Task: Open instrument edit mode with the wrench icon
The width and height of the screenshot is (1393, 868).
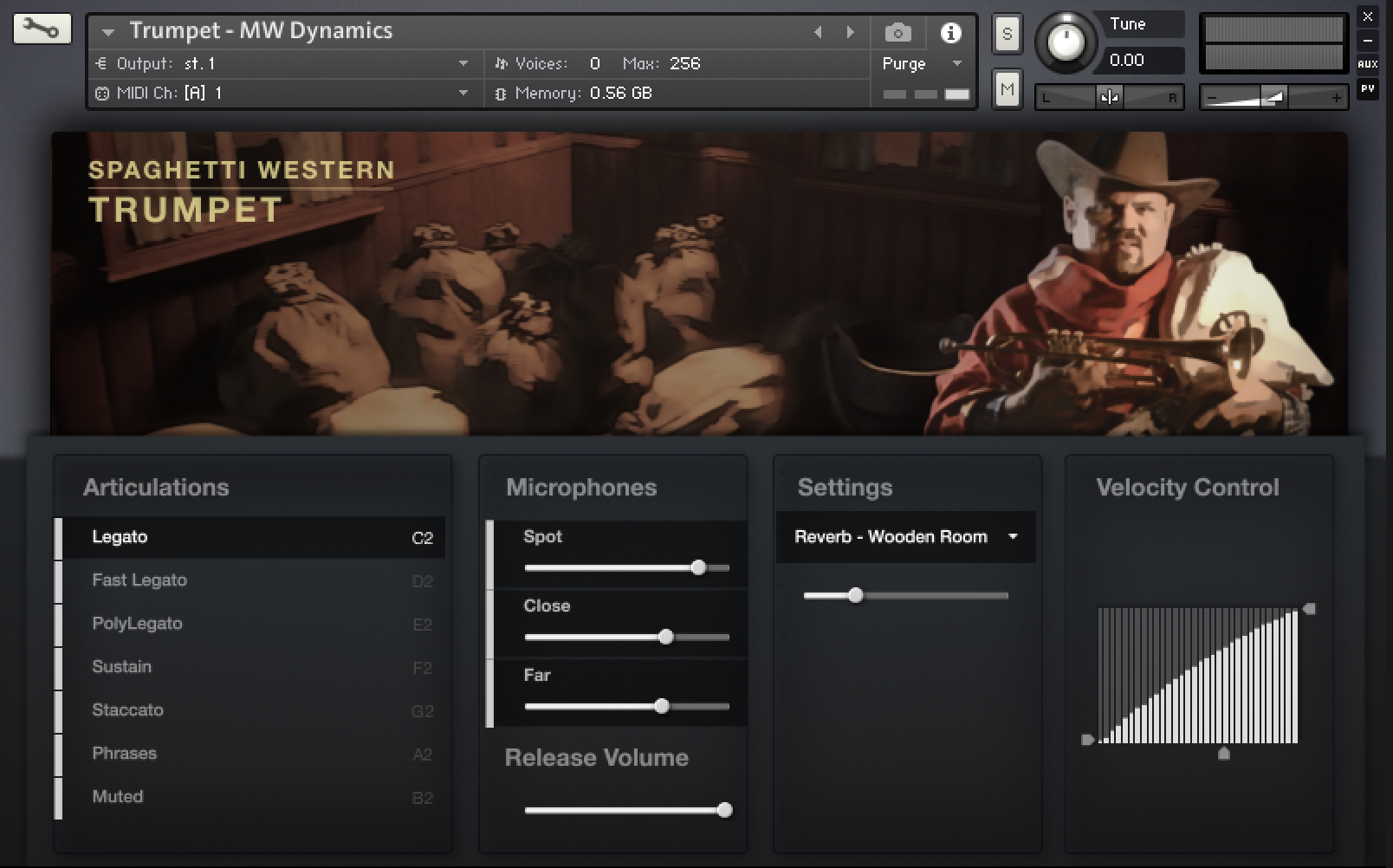Action: [x=42, y=28]
